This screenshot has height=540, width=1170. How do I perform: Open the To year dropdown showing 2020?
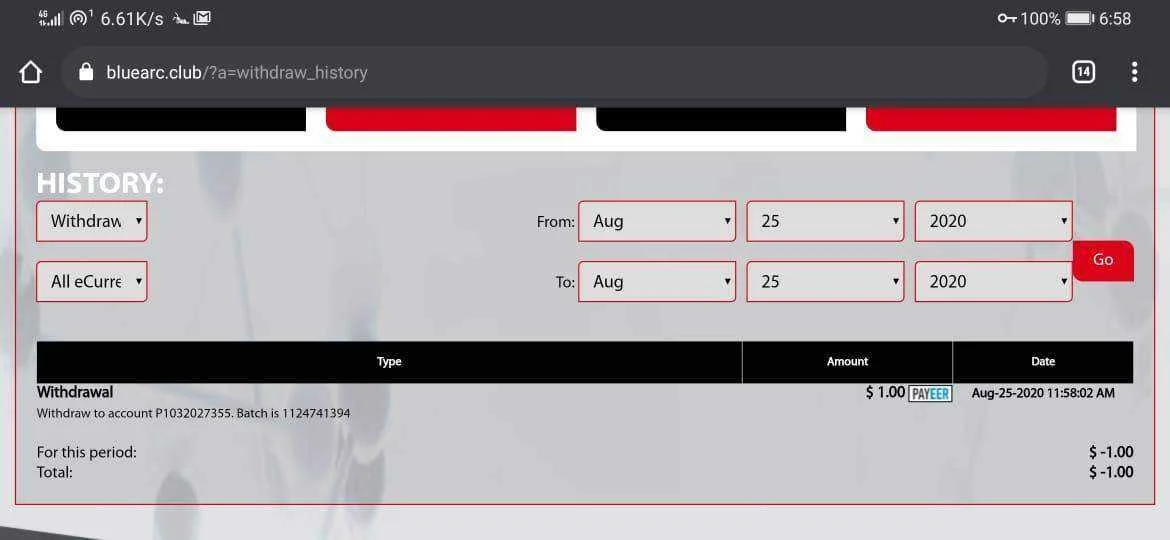point(993,281)
